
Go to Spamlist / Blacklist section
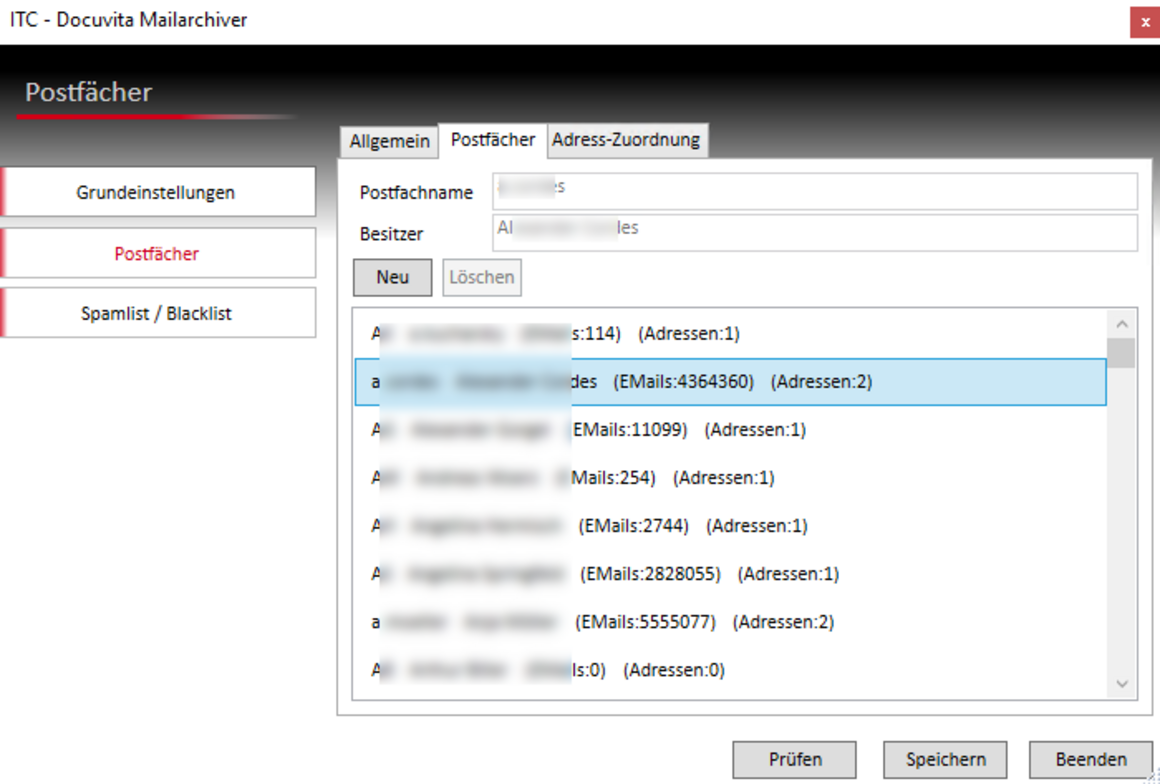157,313
